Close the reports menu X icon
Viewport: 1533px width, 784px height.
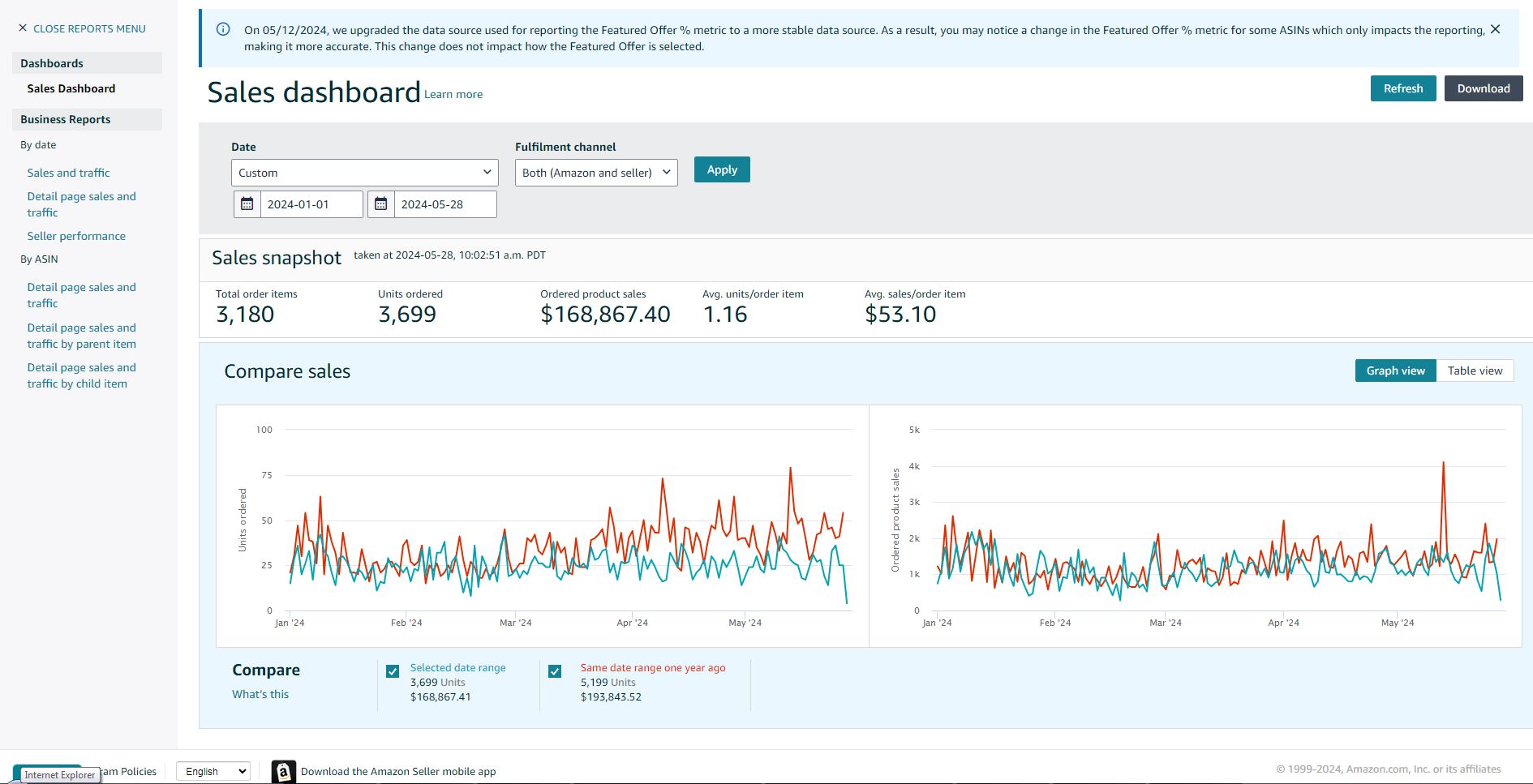23,28
